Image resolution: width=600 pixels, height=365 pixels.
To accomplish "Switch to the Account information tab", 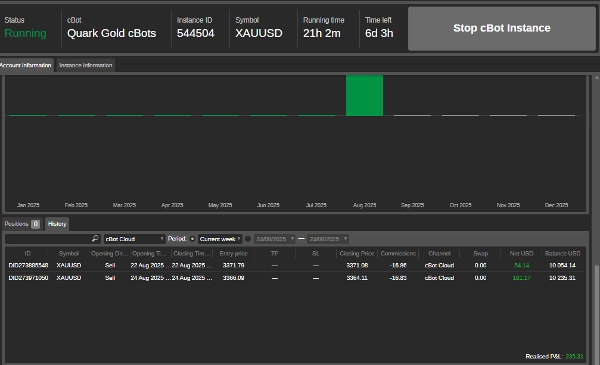I will coord(26,65).
